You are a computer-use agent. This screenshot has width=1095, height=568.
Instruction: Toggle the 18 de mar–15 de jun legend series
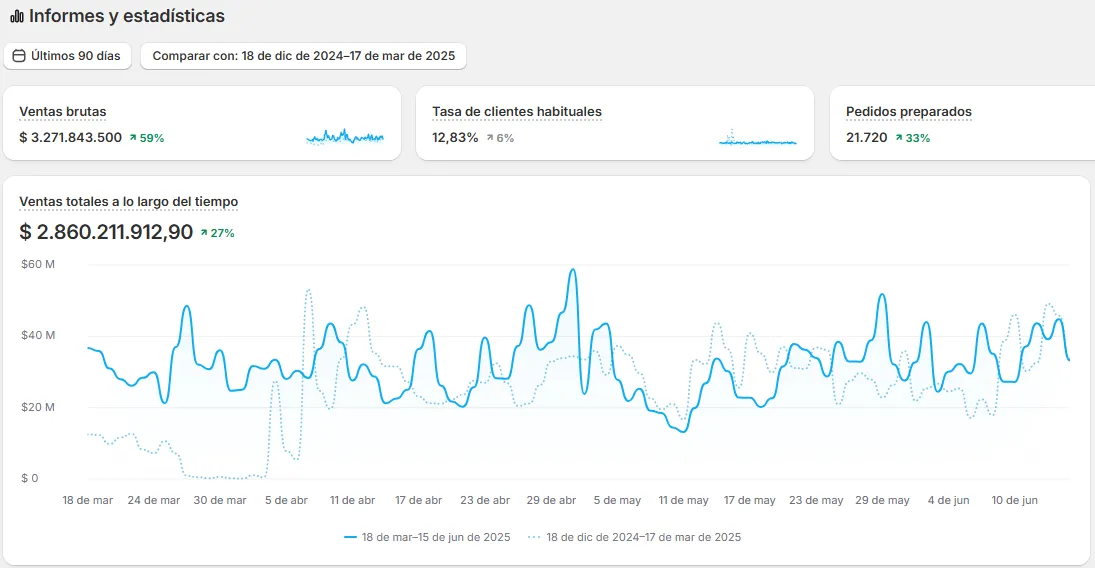click(427, 537)
